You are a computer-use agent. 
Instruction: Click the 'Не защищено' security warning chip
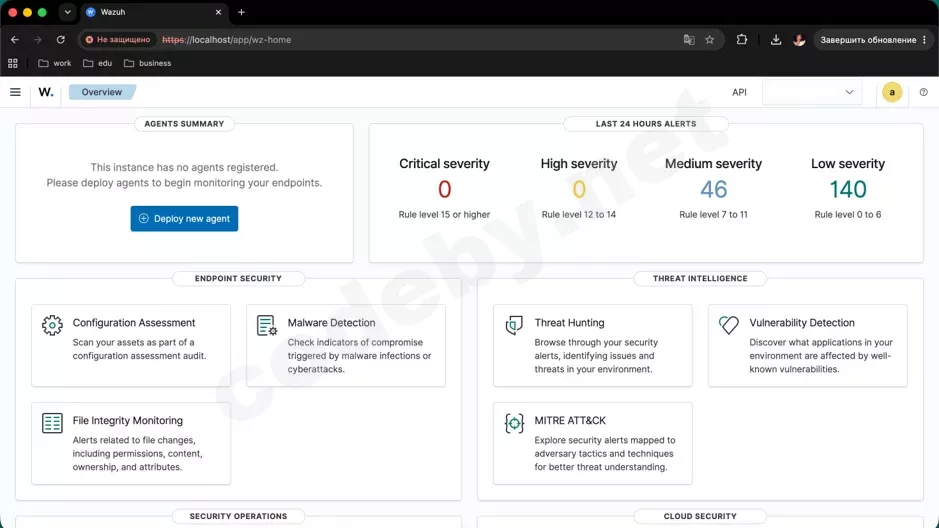[118, 40]
